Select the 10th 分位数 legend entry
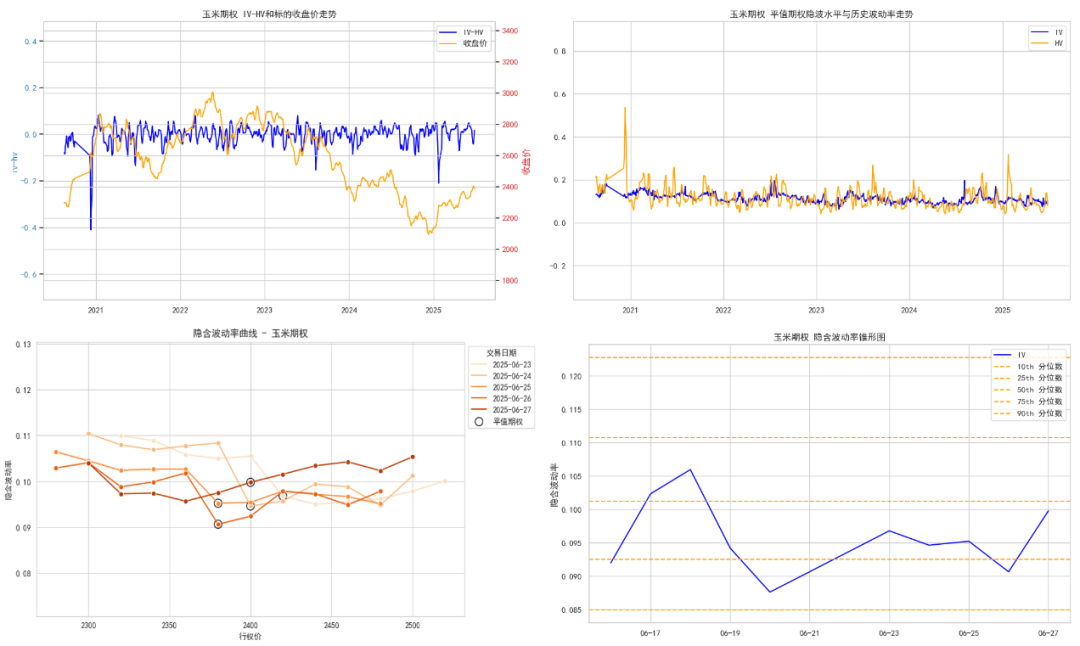1080x646 pixels. pos(1028,366)
